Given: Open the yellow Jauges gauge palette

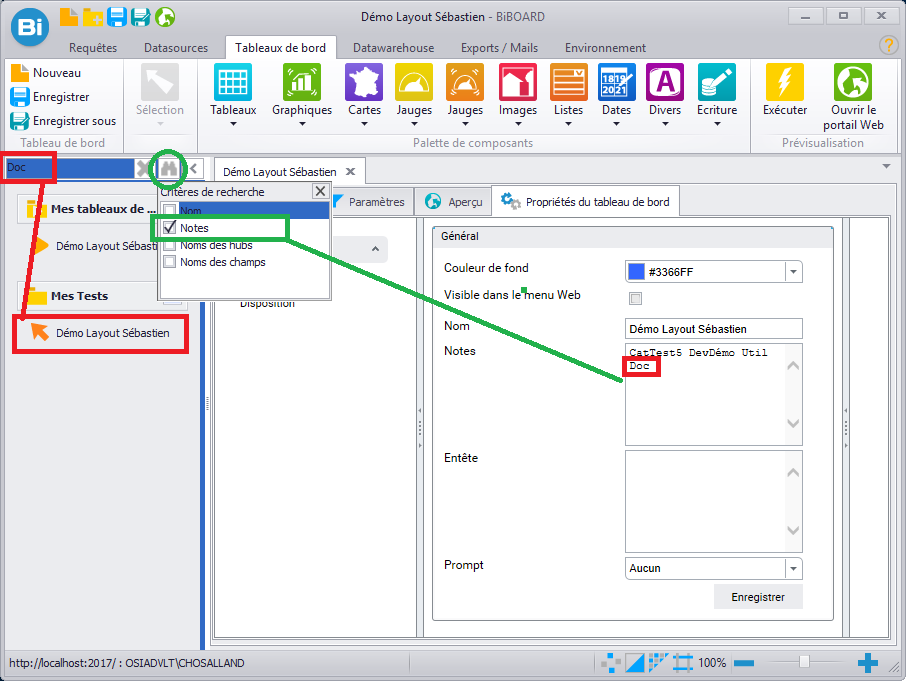Looking at the screenshot, I should click(414, 95).
